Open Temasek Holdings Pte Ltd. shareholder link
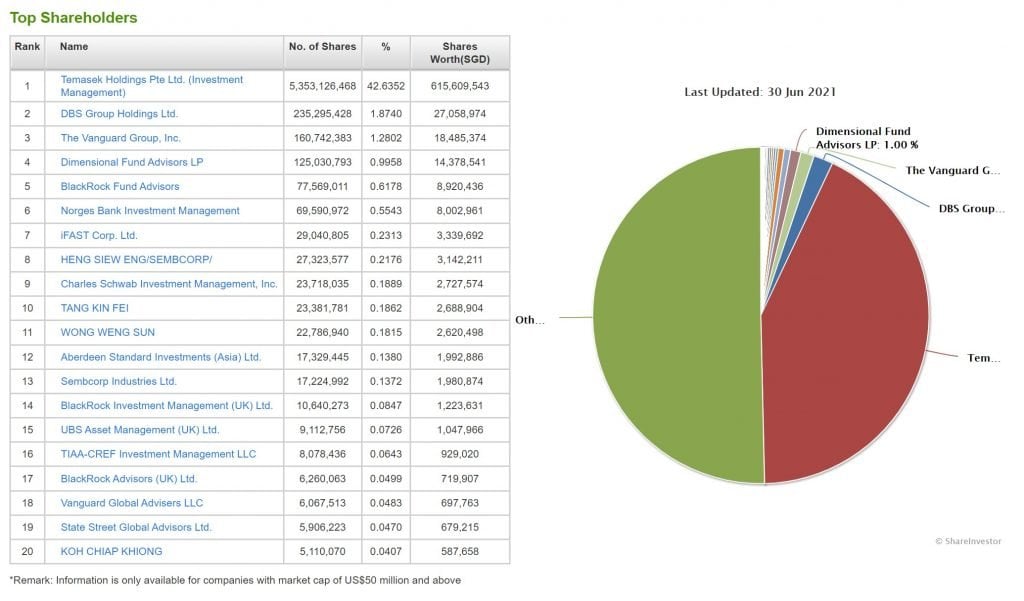Image resolution: width=1024 pixels, height=601 pixels. tap(152, 86)
